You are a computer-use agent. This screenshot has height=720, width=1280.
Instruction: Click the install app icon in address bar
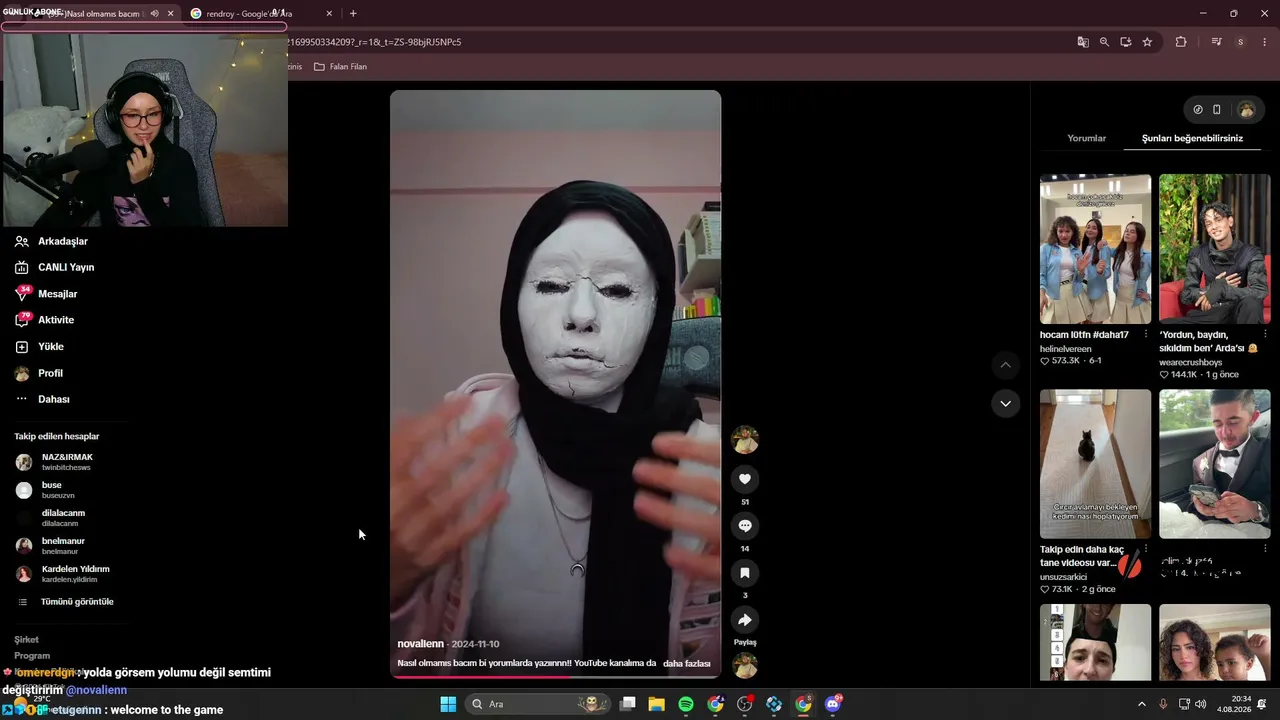(x=1126, y=42)
